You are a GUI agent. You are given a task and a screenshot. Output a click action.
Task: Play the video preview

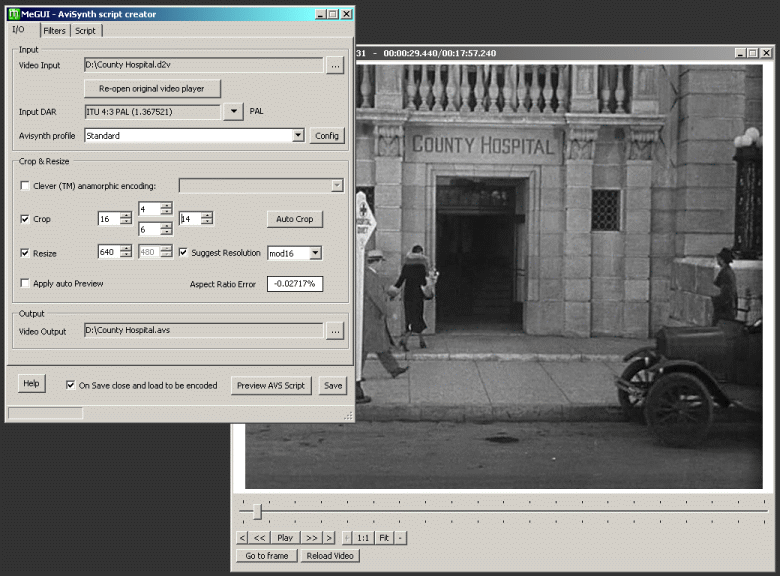(x=285, y=538)
